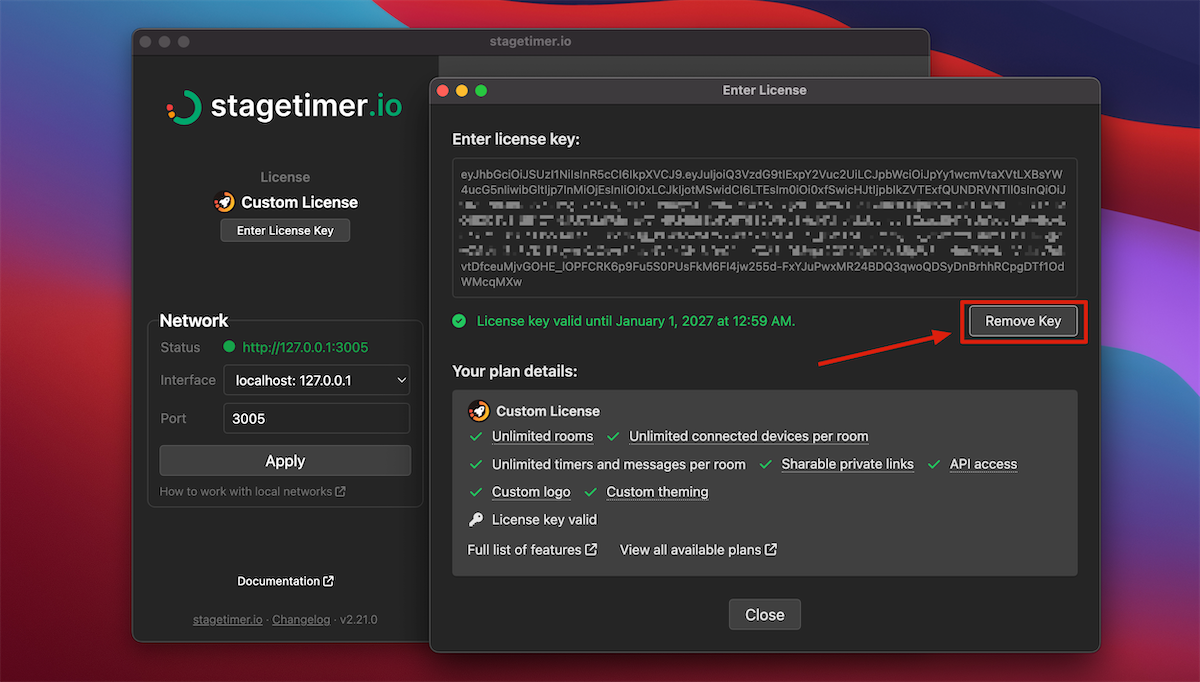Click the stagetimer.io logo

[x=284, y=105]
